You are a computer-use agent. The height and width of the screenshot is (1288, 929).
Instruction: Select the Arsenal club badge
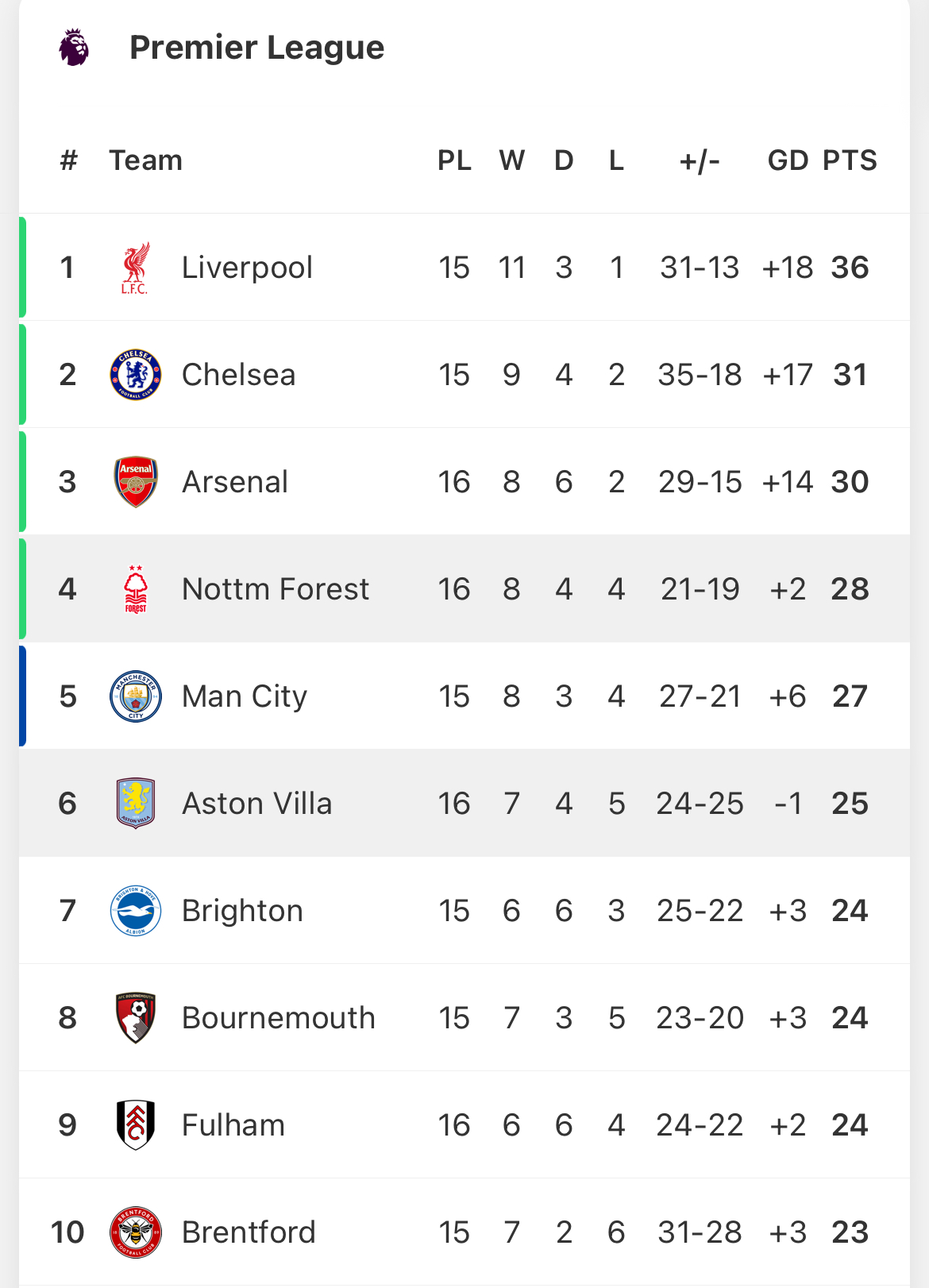pyautogui.click(x=136, y=482)
